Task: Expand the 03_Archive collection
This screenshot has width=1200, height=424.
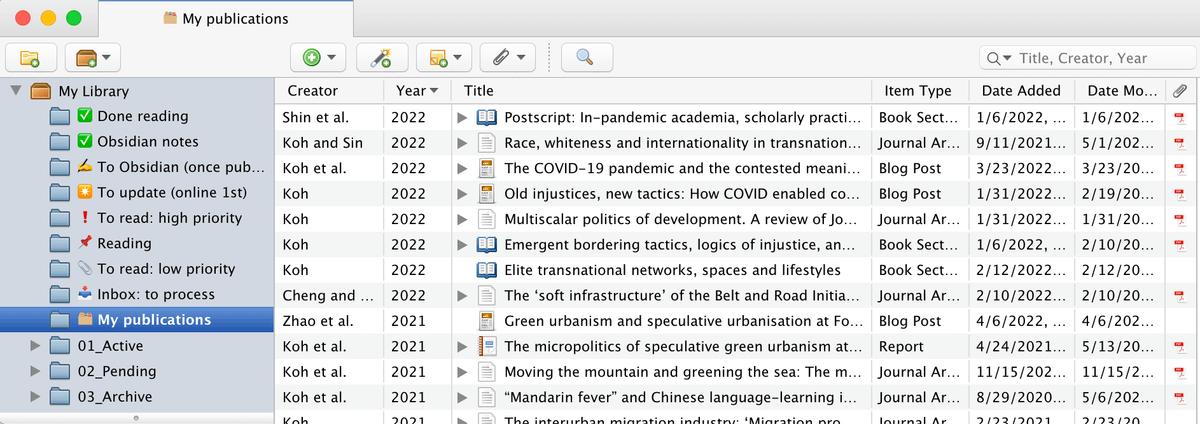Action: [x=37, y=397]
